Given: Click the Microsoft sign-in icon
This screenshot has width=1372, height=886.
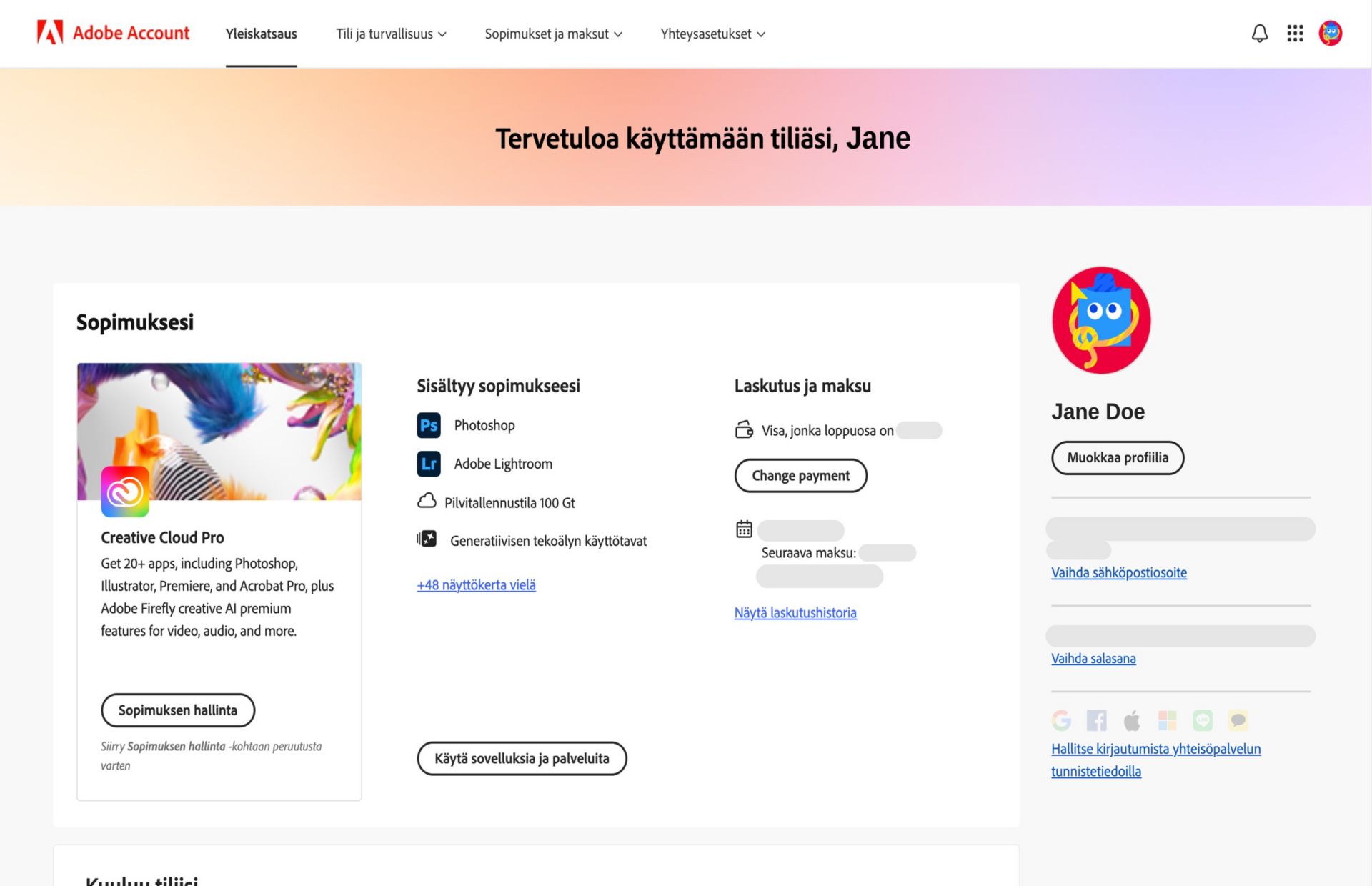Looking at the screenshot, I should point(1167,720).
